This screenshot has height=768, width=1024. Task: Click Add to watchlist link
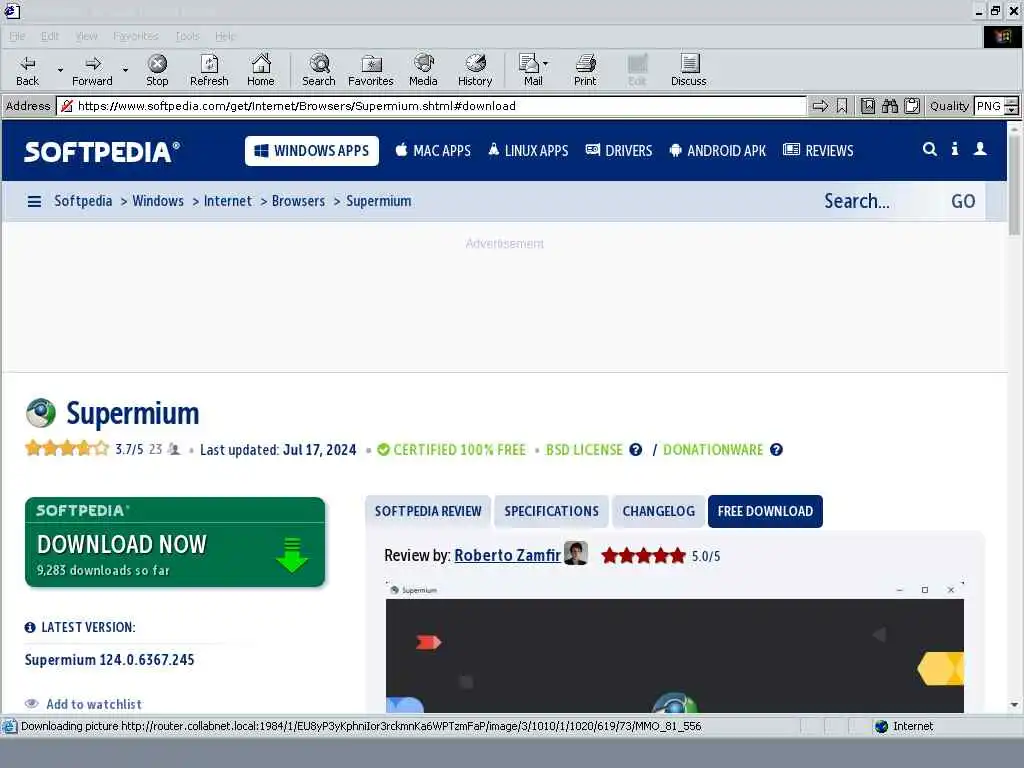click(93, 704)
